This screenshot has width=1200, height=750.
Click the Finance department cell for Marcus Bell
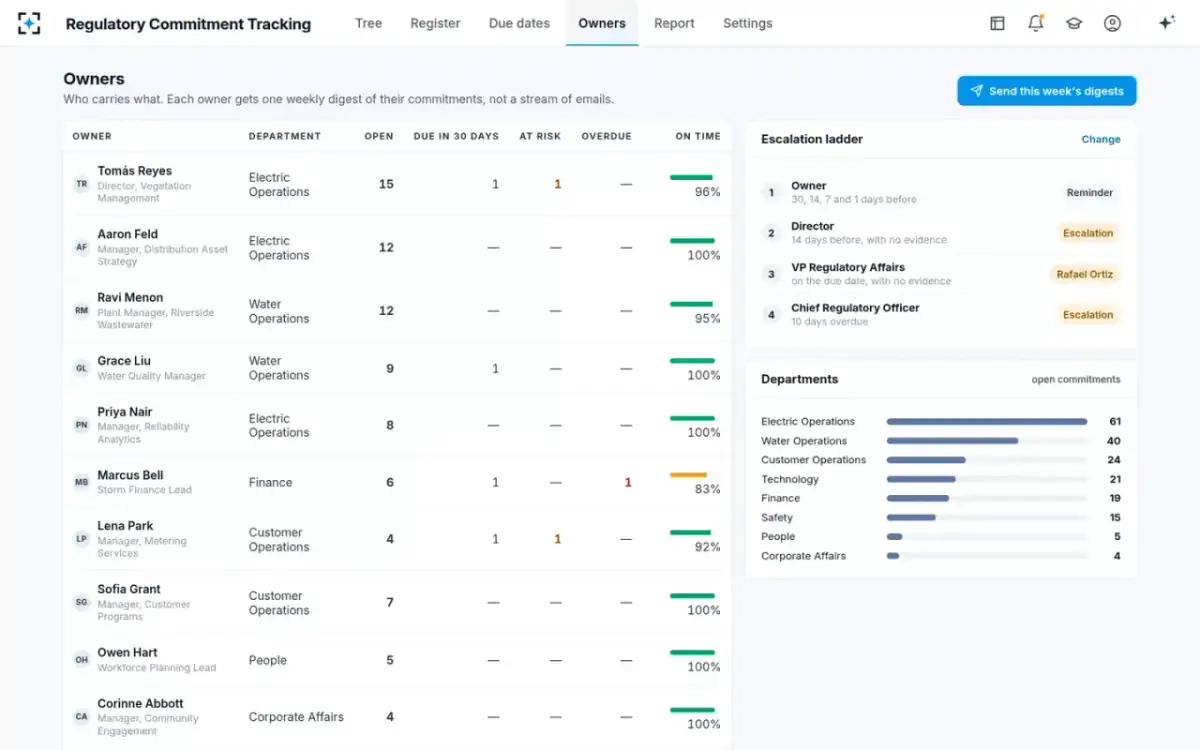(271, 482)
